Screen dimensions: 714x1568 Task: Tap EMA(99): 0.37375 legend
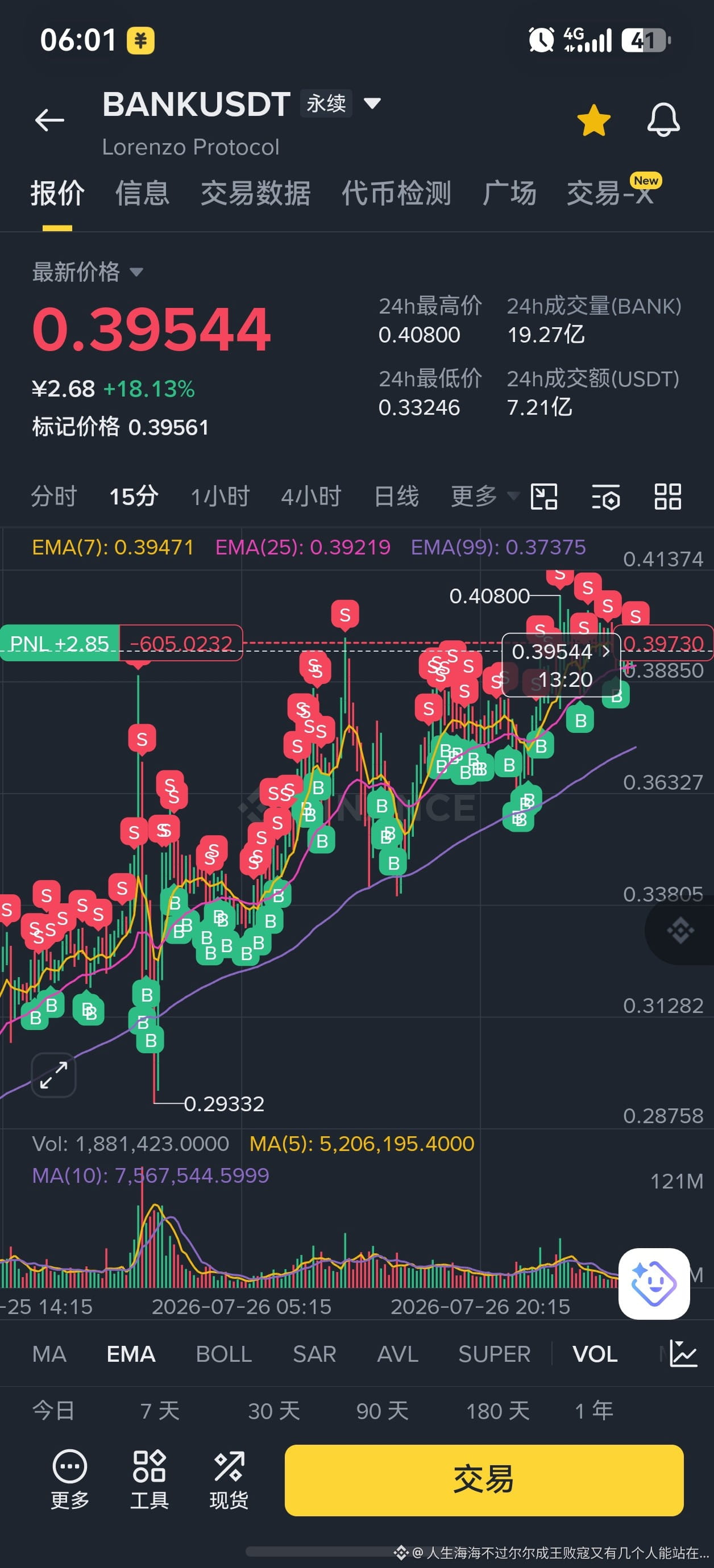click(499, 547)
